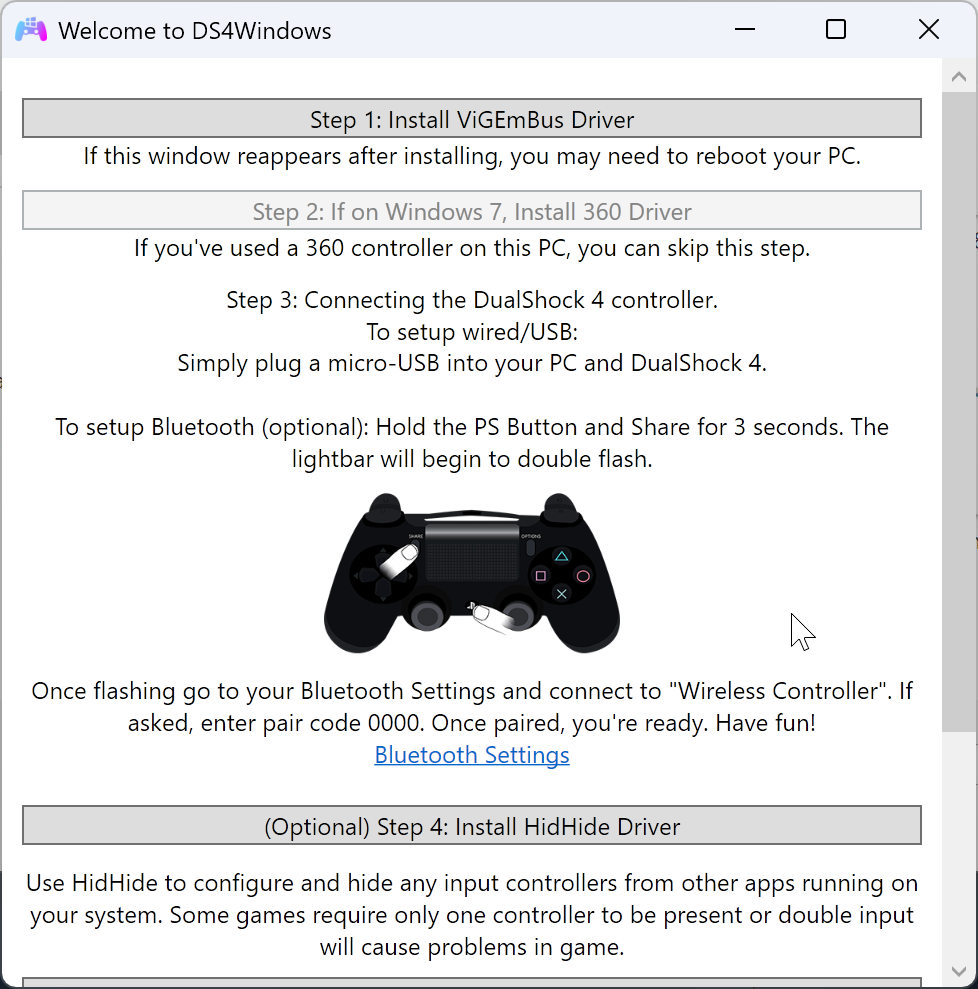
Task: Click the circle button on the controller picture
Action: [583, 576]
